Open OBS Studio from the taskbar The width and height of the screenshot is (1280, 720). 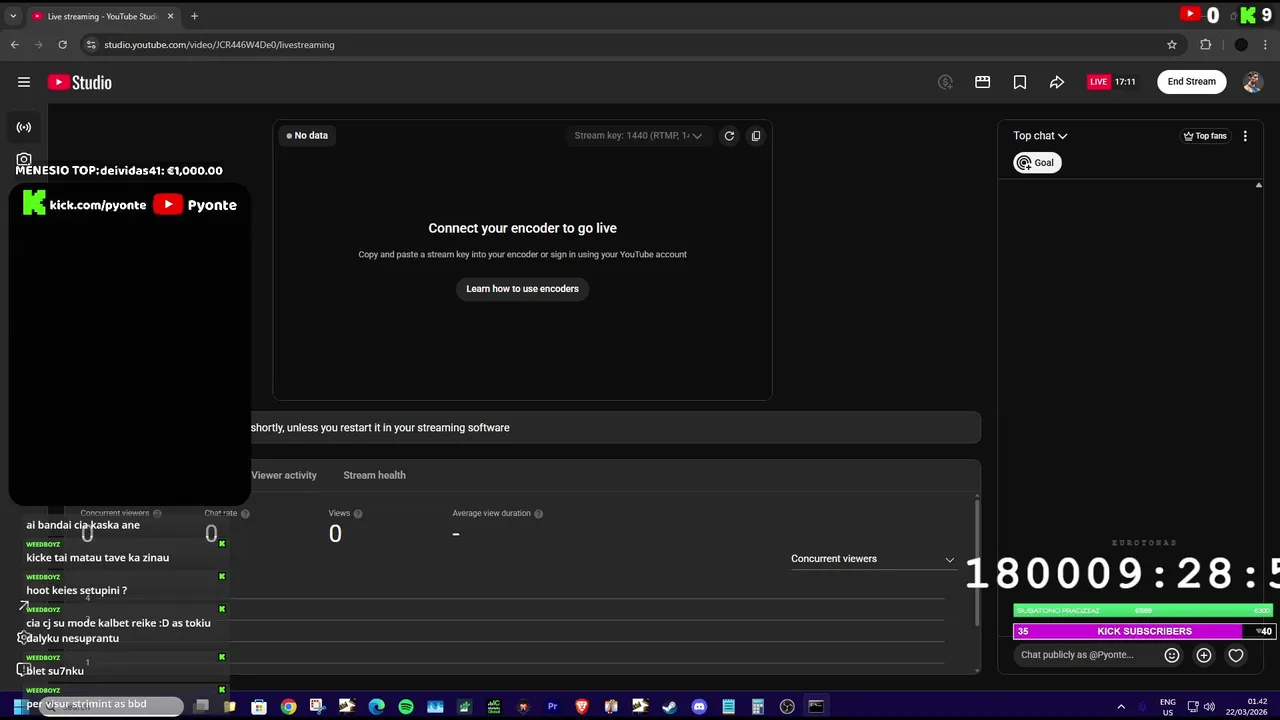click(787, 707)
